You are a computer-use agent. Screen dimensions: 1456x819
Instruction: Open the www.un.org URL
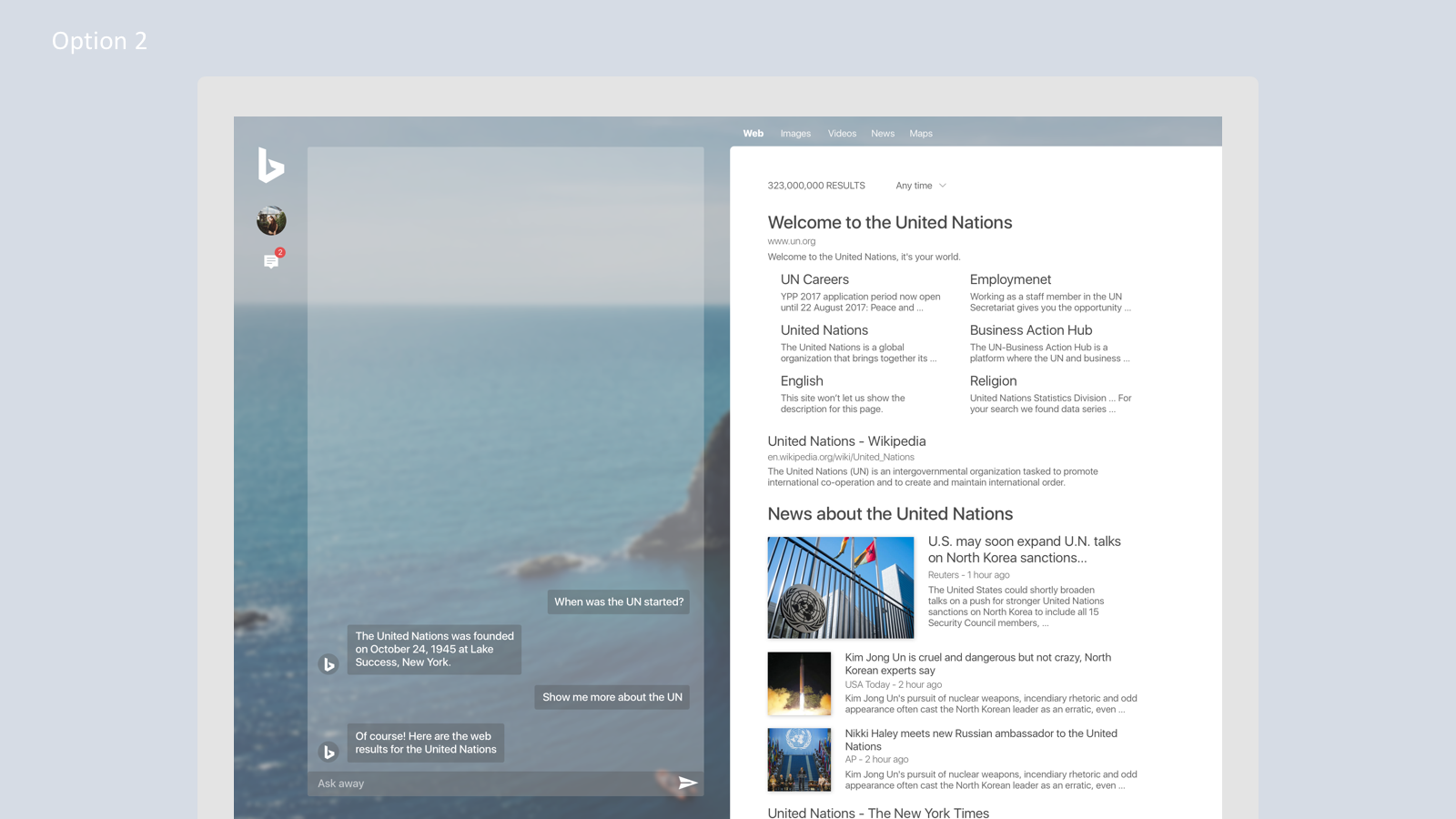point(792,241)
